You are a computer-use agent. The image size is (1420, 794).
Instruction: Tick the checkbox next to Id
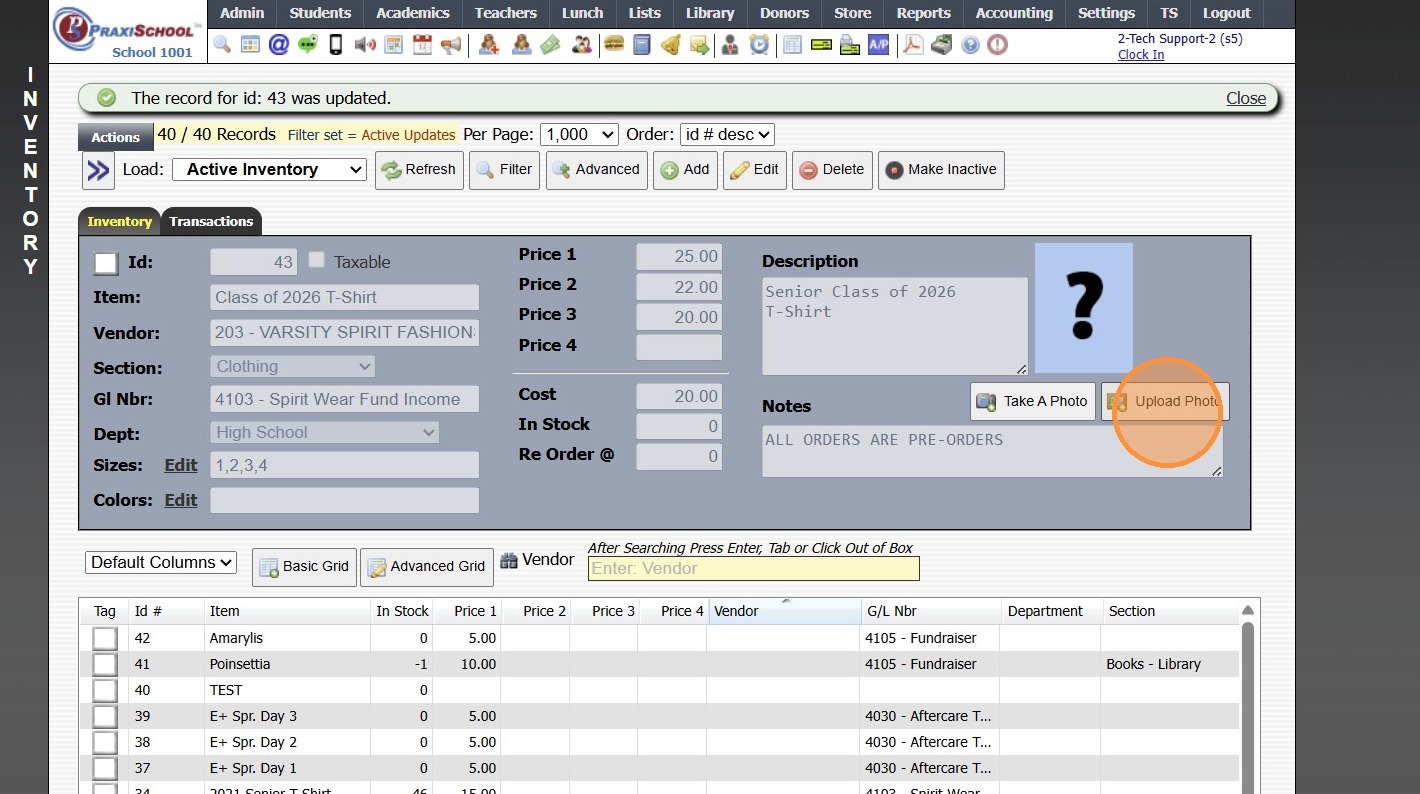[x=106, y=263]
